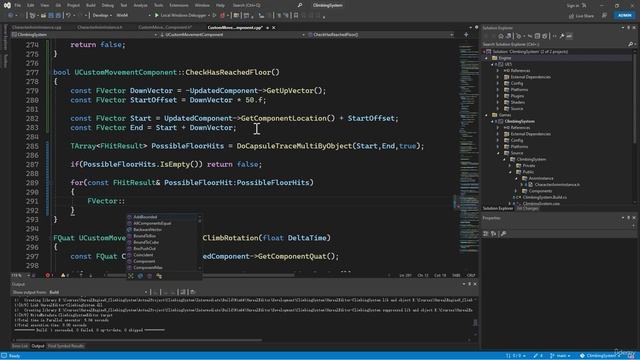Click the Solution Explorer home icon

point(501,36)
